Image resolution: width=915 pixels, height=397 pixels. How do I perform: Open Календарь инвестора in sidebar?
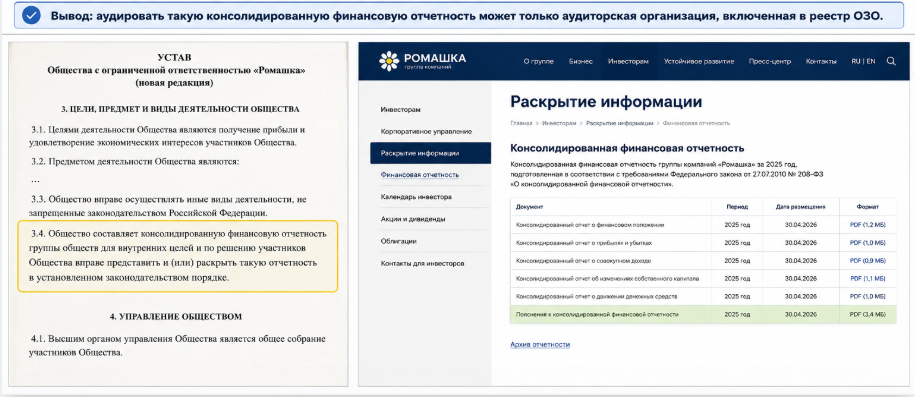[415, 197]
